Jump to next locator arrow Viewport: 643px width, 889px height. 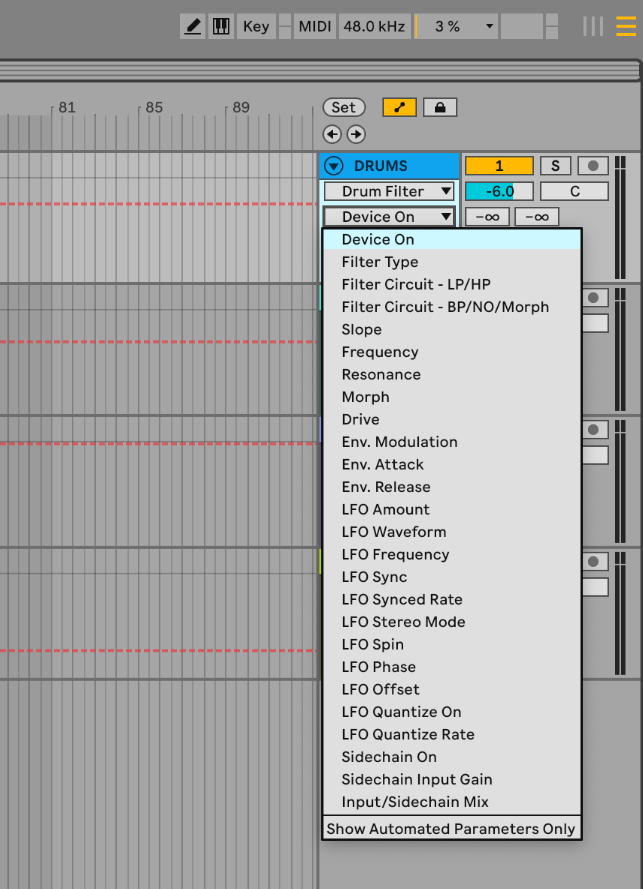[x=356, y=134]
